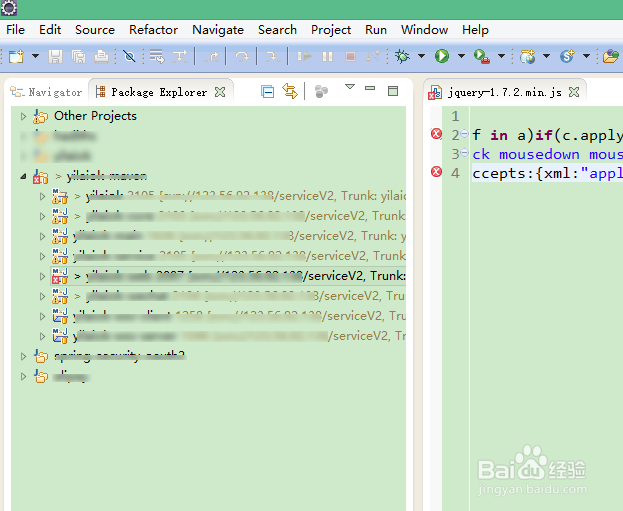Image resolution: width=623 pixels, height=511 pixels.
Task: Click the Run Last Tool icon
Action: (x=482, y=56)
